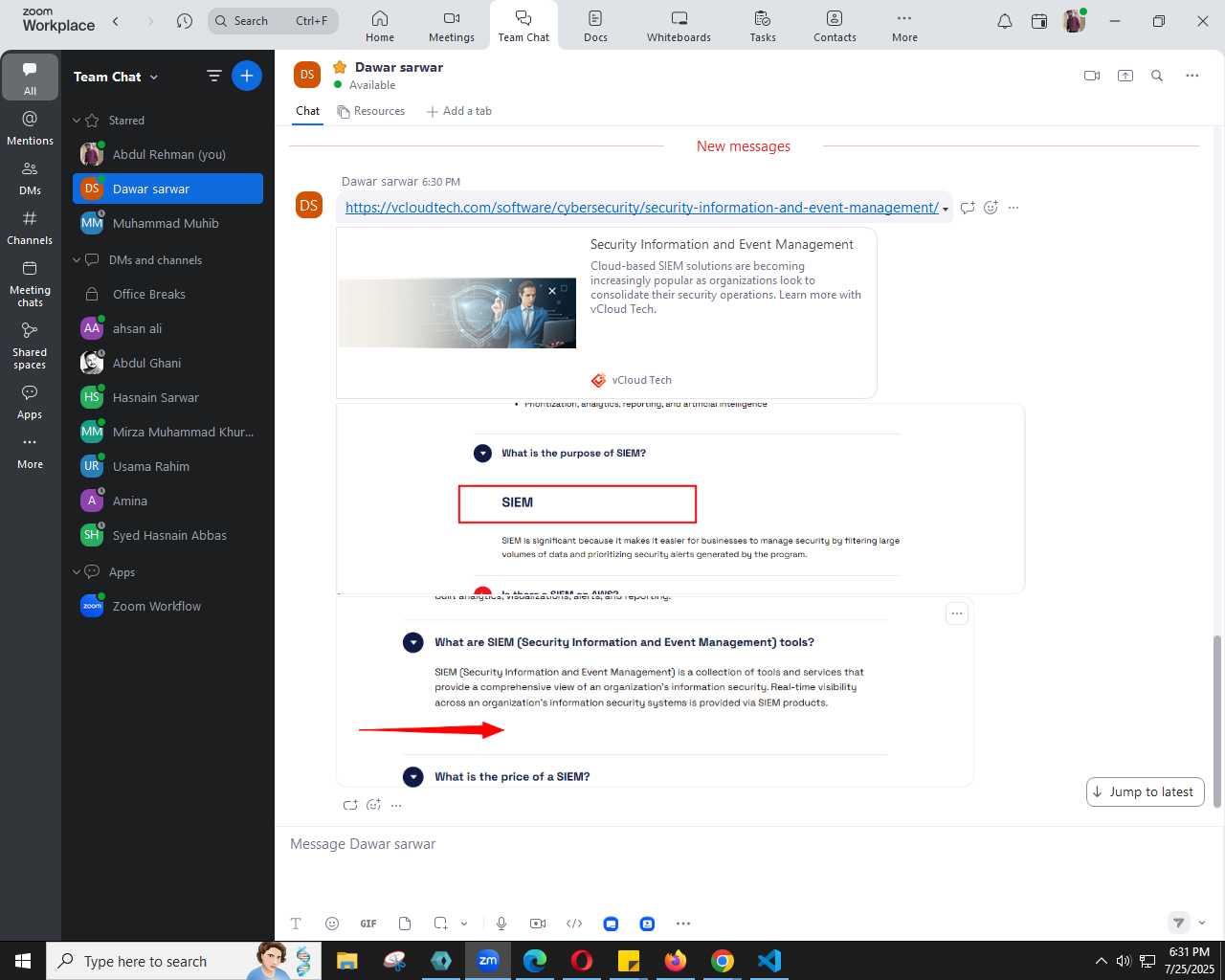
Task: Record an audio message
Action: (501, 924)
